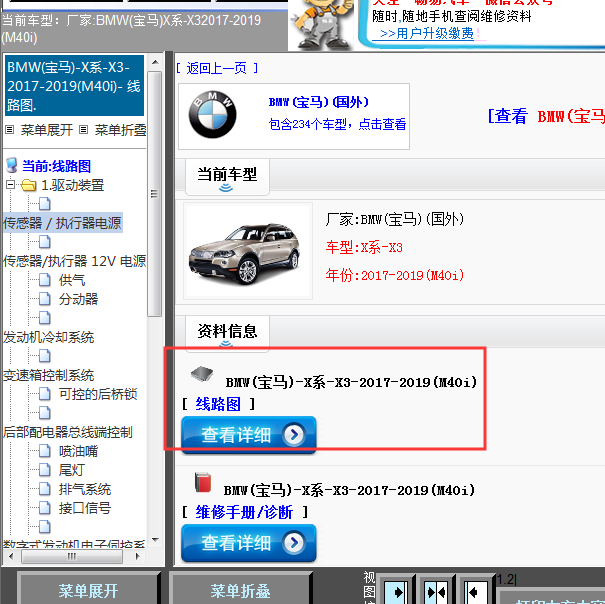The width and height of the screenshot is (605, 604).
Task: Click BMW(宝马)-X系-X3-2017-2019(M40i) title beside red book
Action: point(349,490)
